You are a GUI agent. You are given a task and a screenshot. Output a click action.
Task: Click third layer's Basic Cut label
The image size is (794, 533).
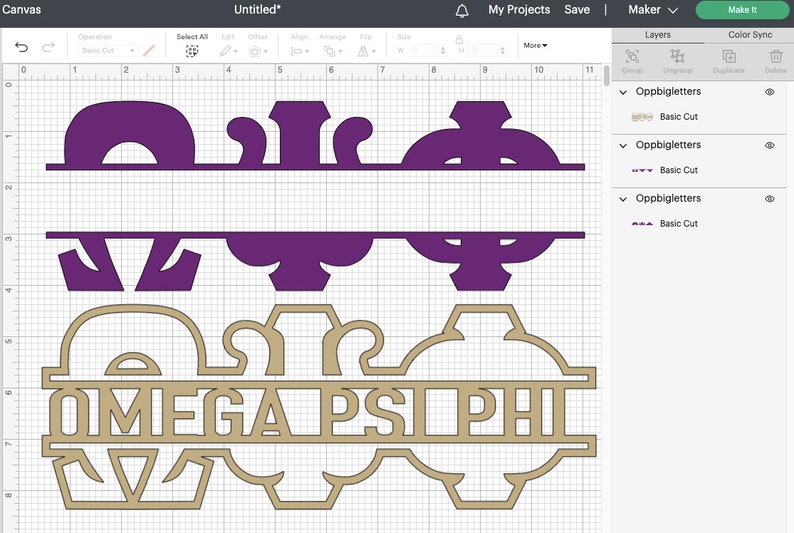[x=679, y=224]
